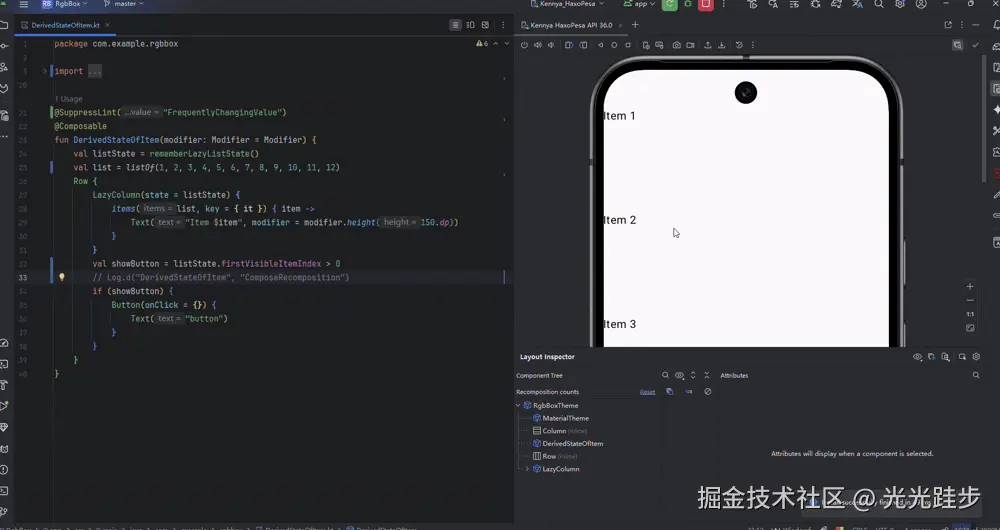The width and height of the screenshot is (1000, 530).
Task: Click the red Stop button
Action: (705, 4)
